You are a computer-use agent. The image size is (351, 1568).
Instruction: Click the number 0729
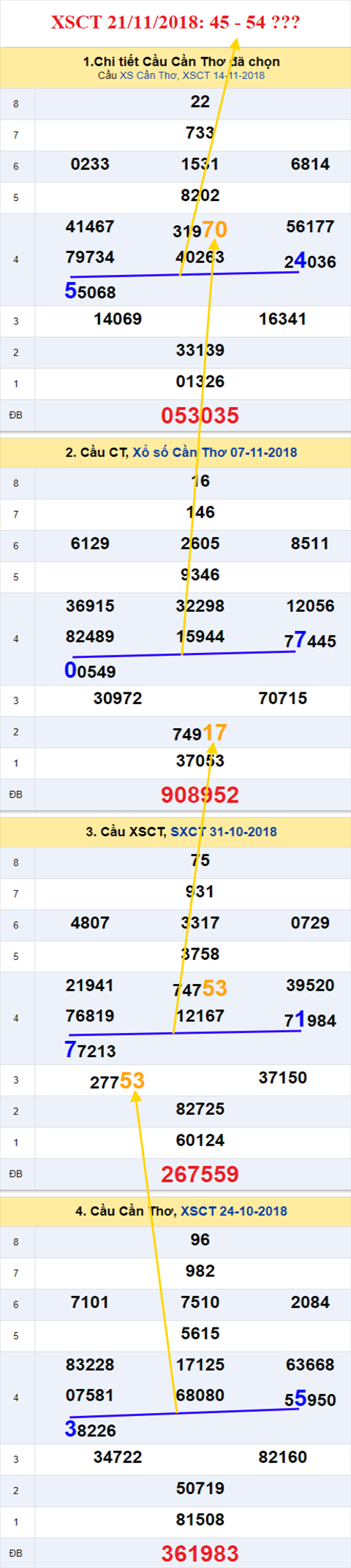point(310,923)
